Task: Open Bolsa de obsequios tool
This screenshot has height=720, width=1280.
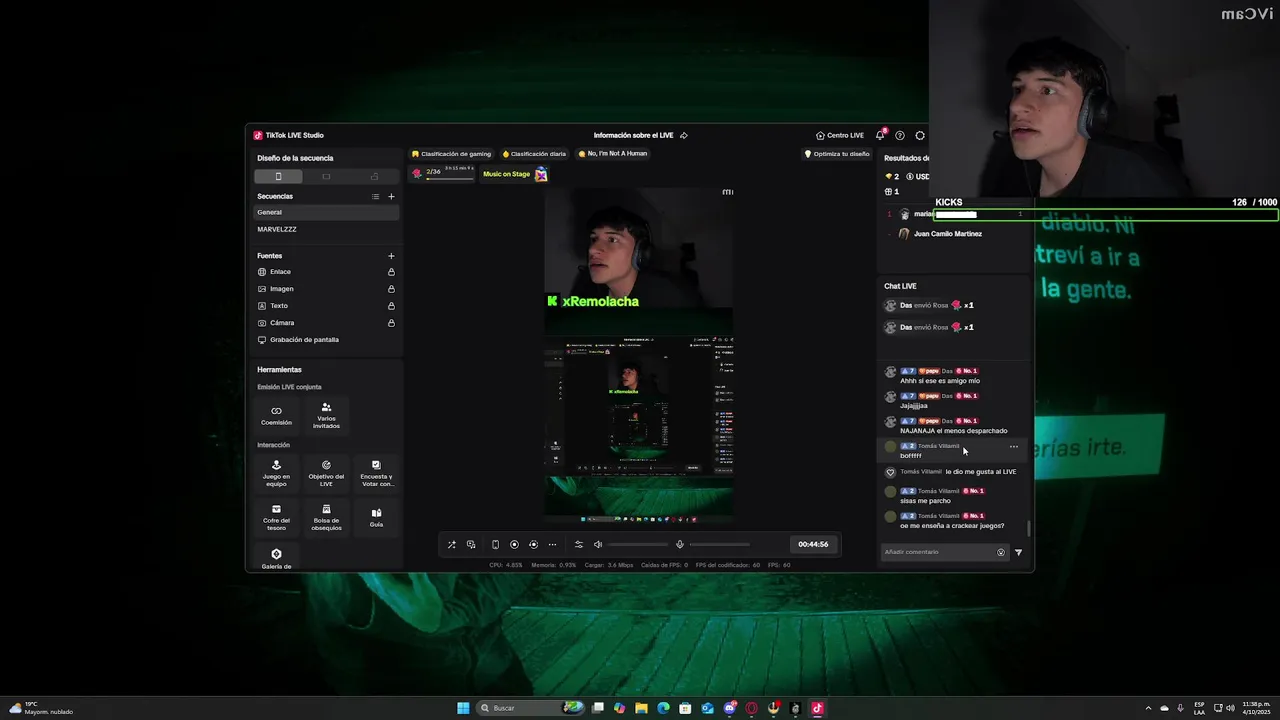Action: click(326, 516)
